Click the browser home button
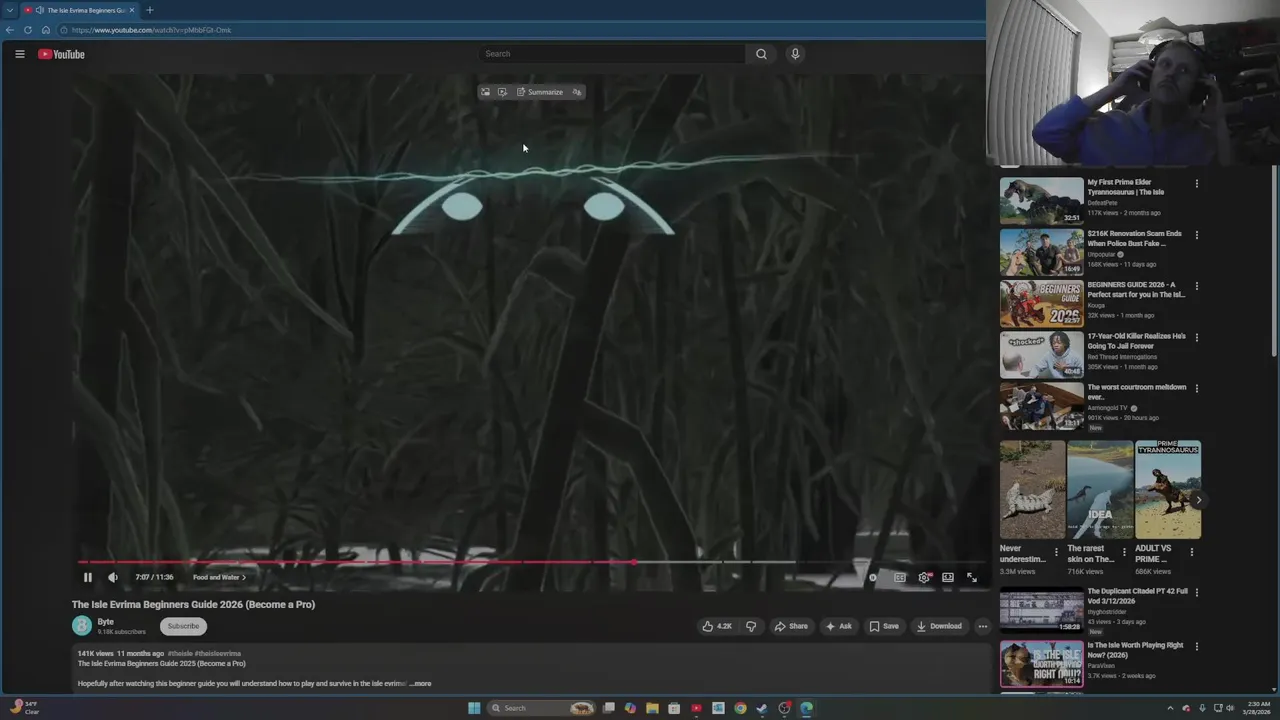Viewport: 1280px width, 720px height. click(46, 30)
